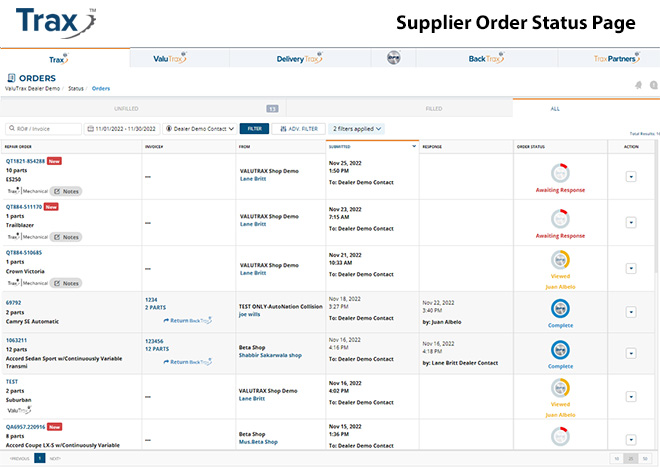Open repair order 69792
The height and width of the screenshot is (468, 660).
pyautogui.click(x=13, y=303)
